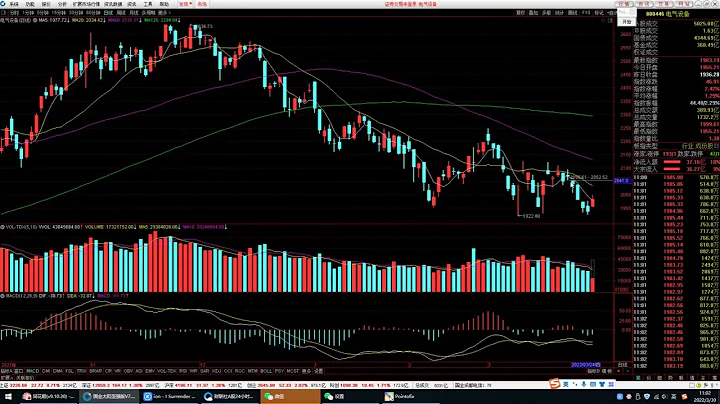720x404 pixels.
Task: Open 更多 indicators list
Action: (306, 370)
